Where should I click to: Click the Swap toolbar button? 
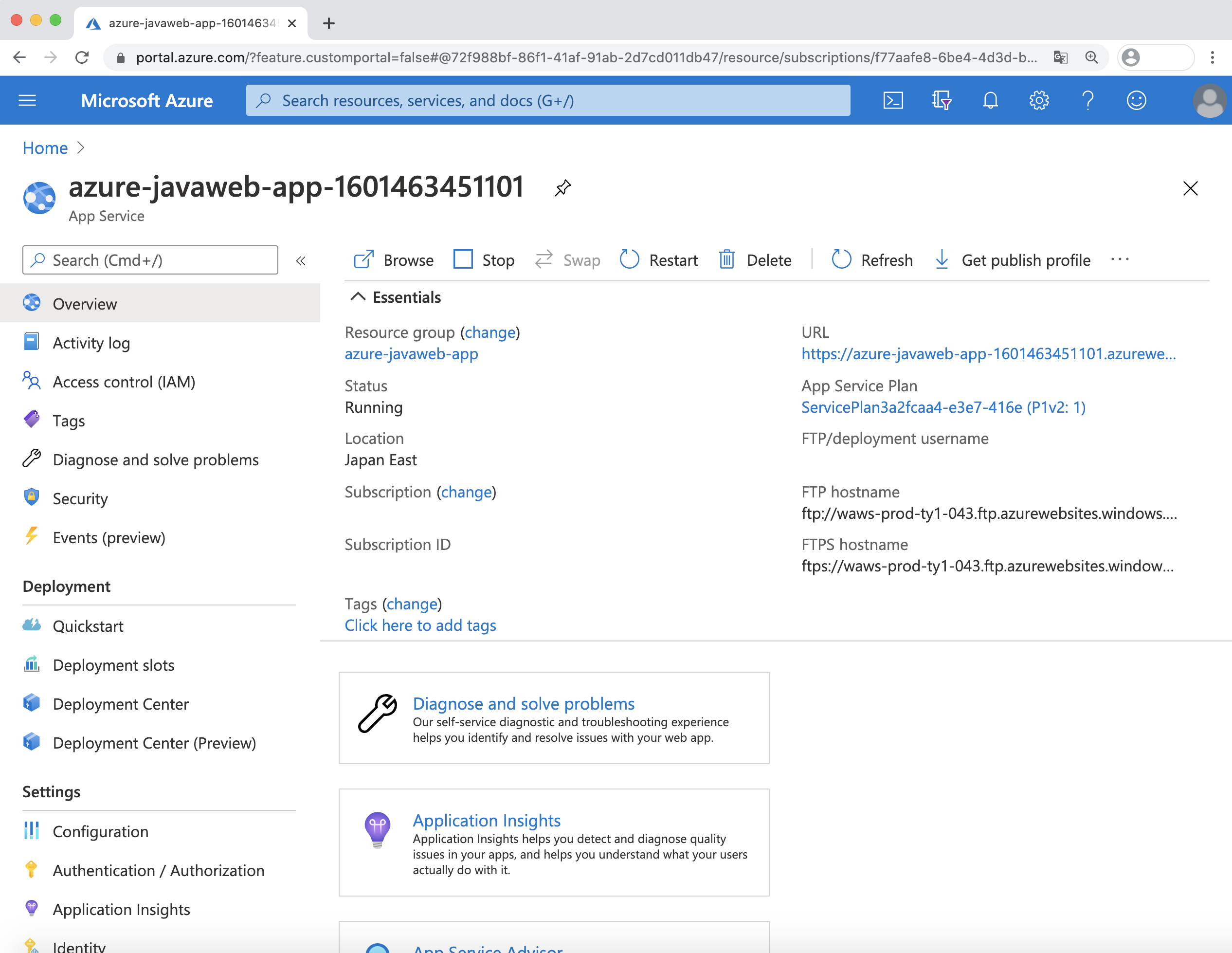pos(567,260)
